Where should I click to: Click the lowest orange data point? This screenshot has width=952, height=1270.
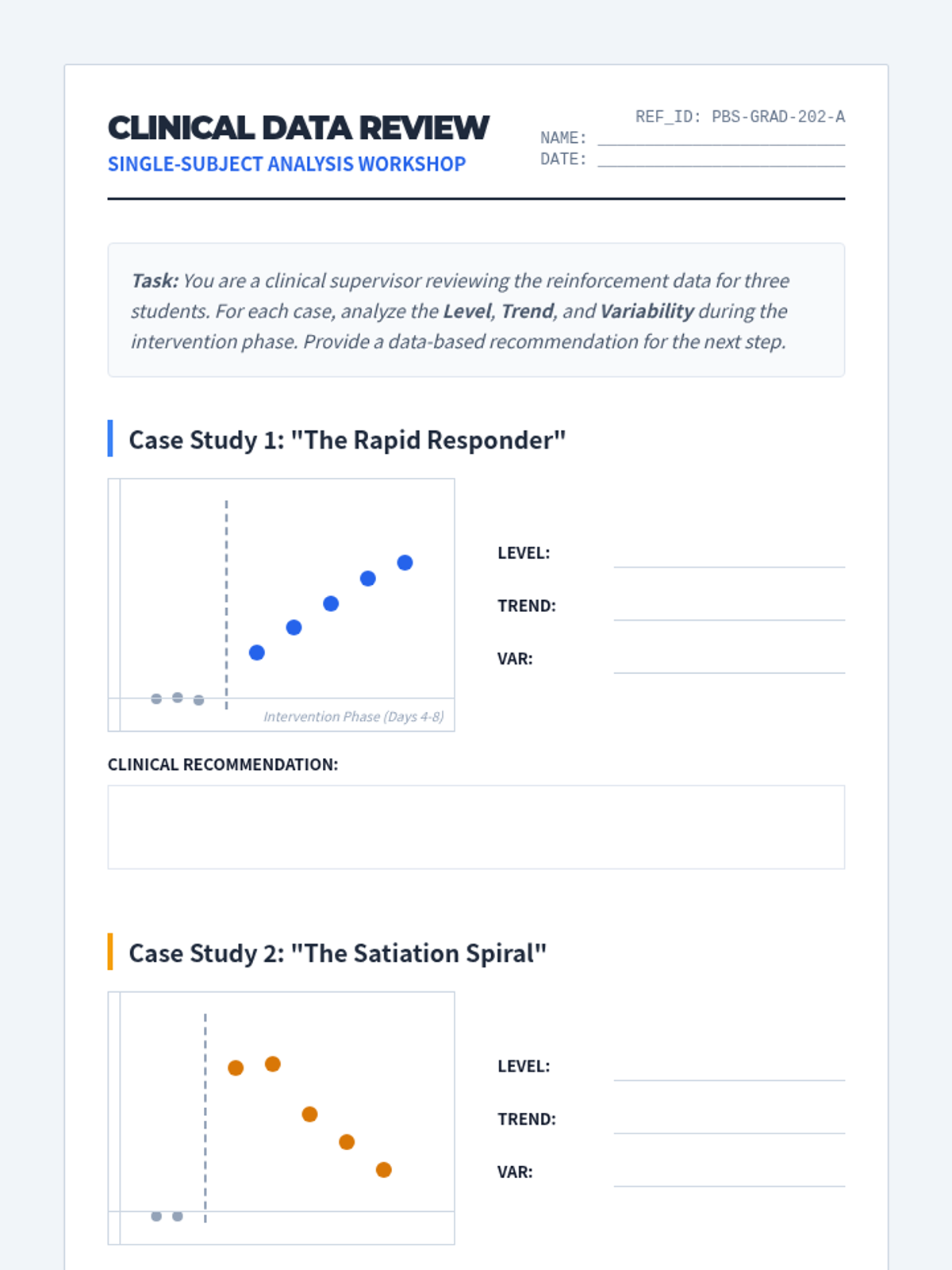[x=384, y=1170]
